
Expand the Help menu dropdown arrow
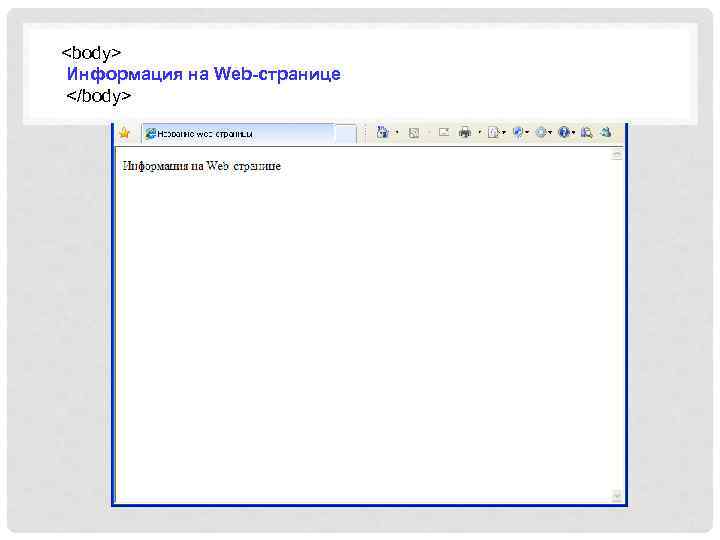click(x=574, y=133)
